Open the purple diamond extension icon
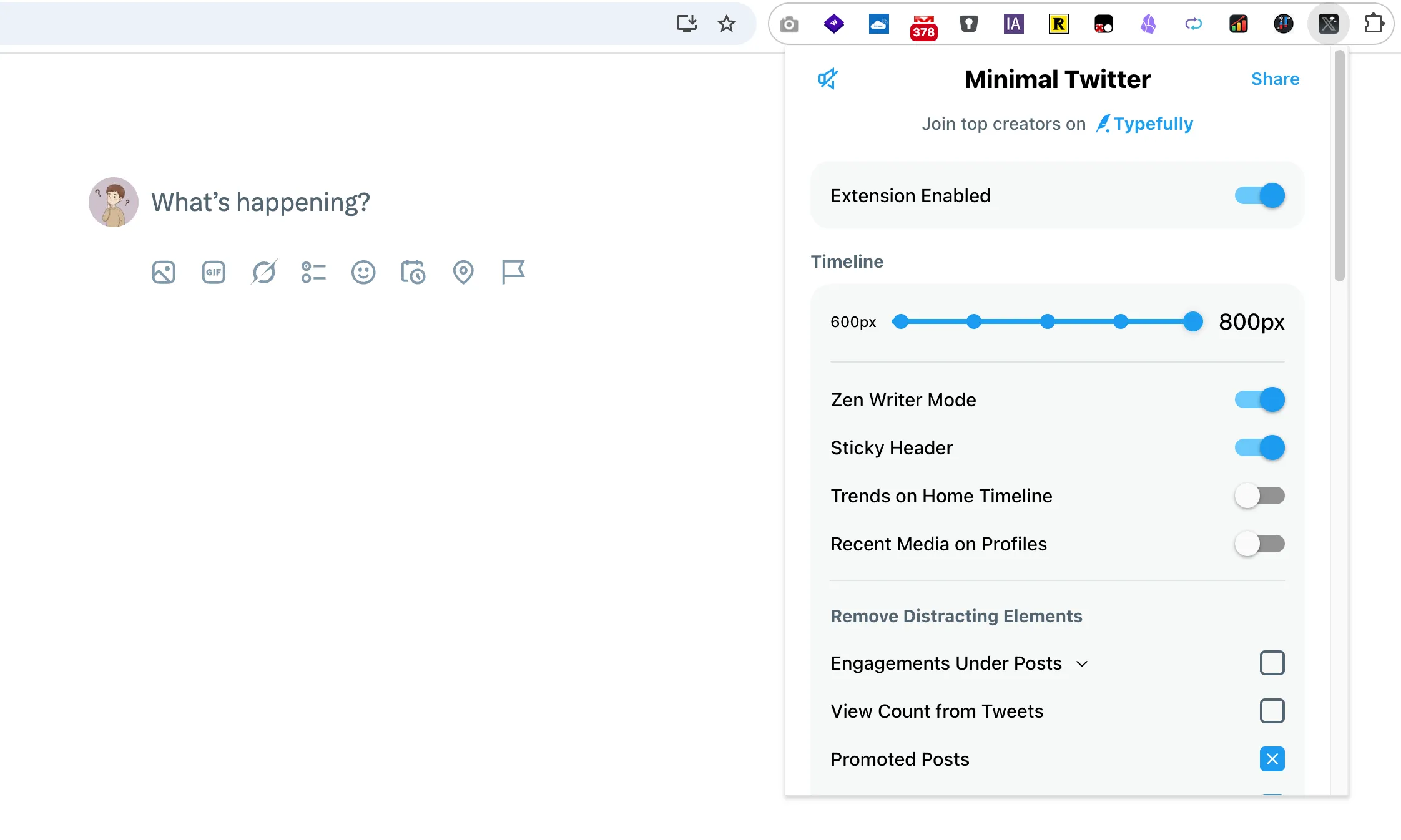The height and width of the screenshot is (840, 1401). coord(834,24)
